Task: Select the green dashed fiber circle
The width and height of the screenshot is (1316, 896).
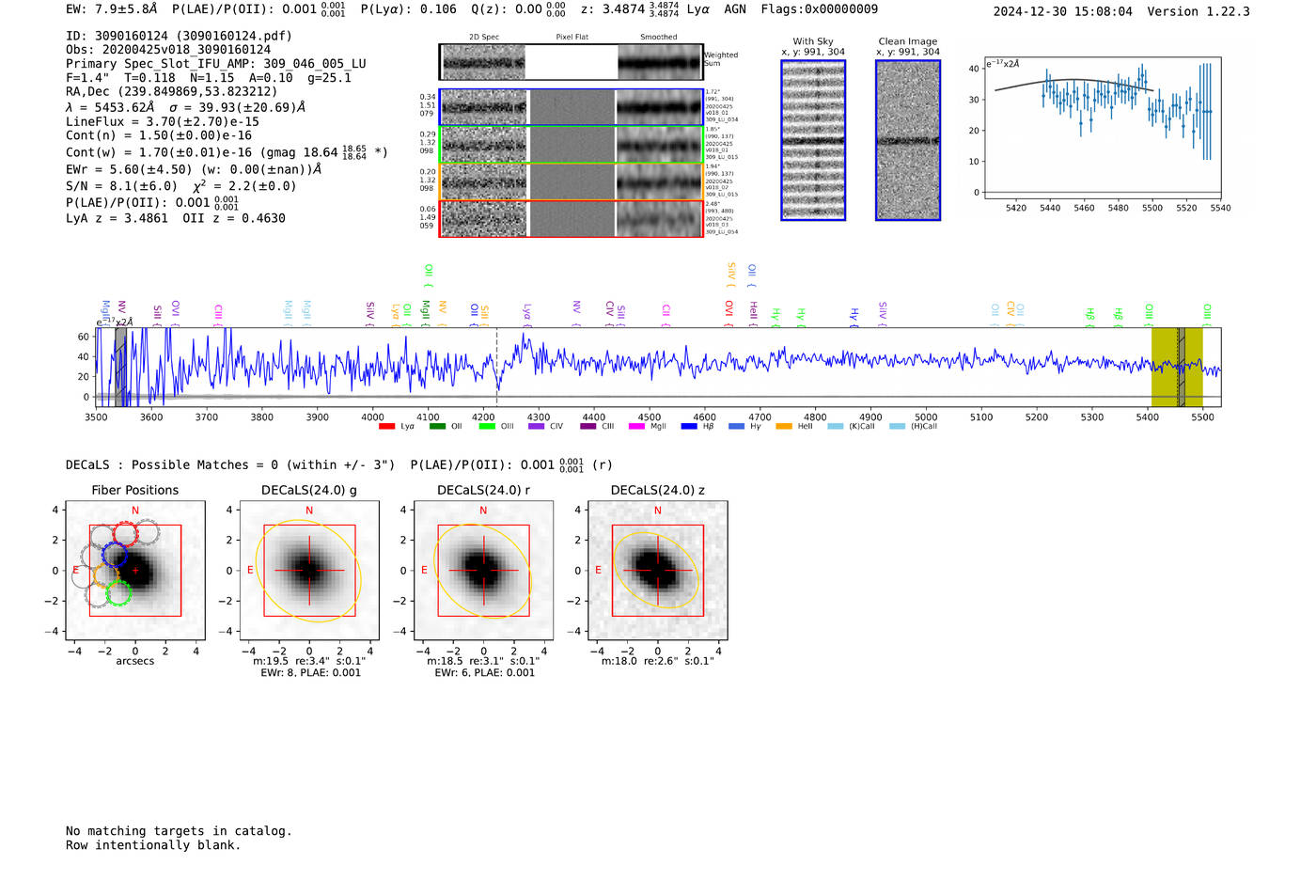Action: tap(118, 593)
